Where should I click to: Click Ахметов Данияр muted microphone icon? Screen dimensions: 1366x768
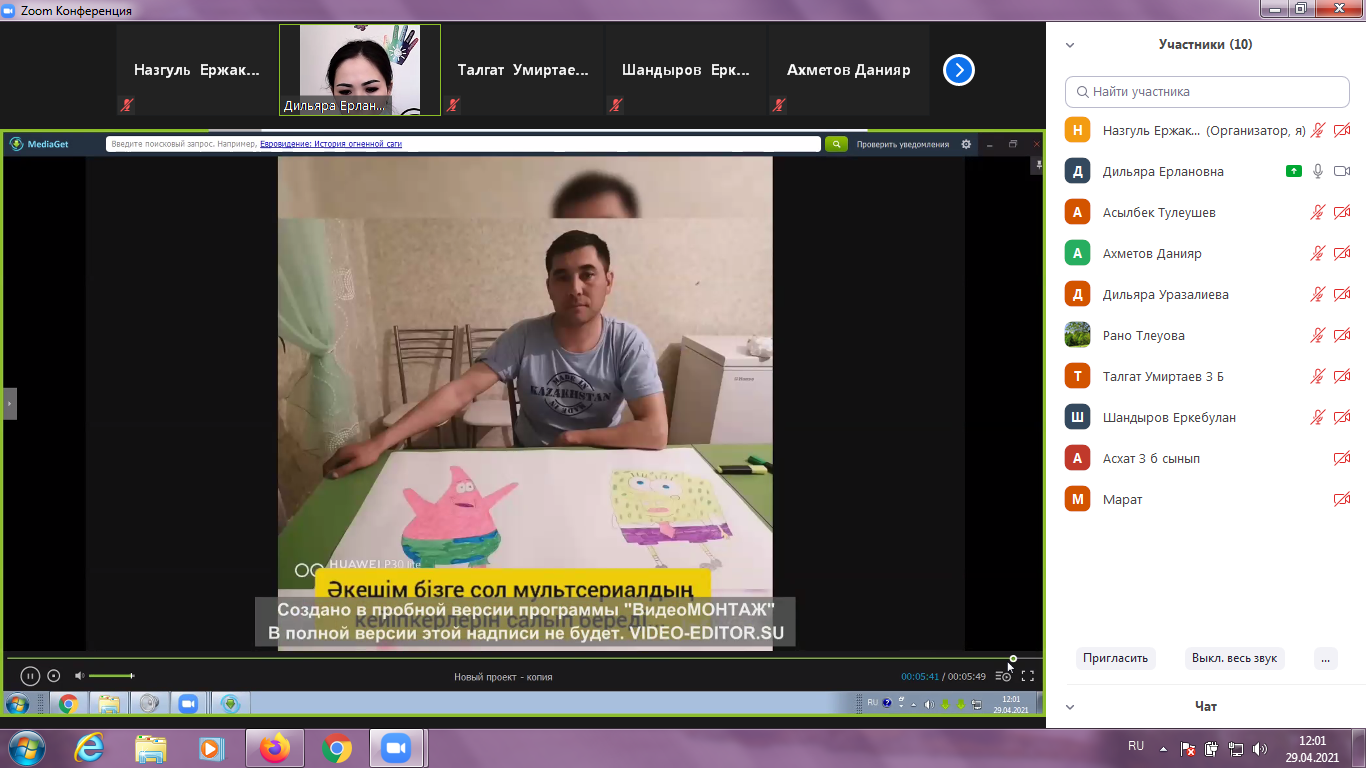point(1318,253)
